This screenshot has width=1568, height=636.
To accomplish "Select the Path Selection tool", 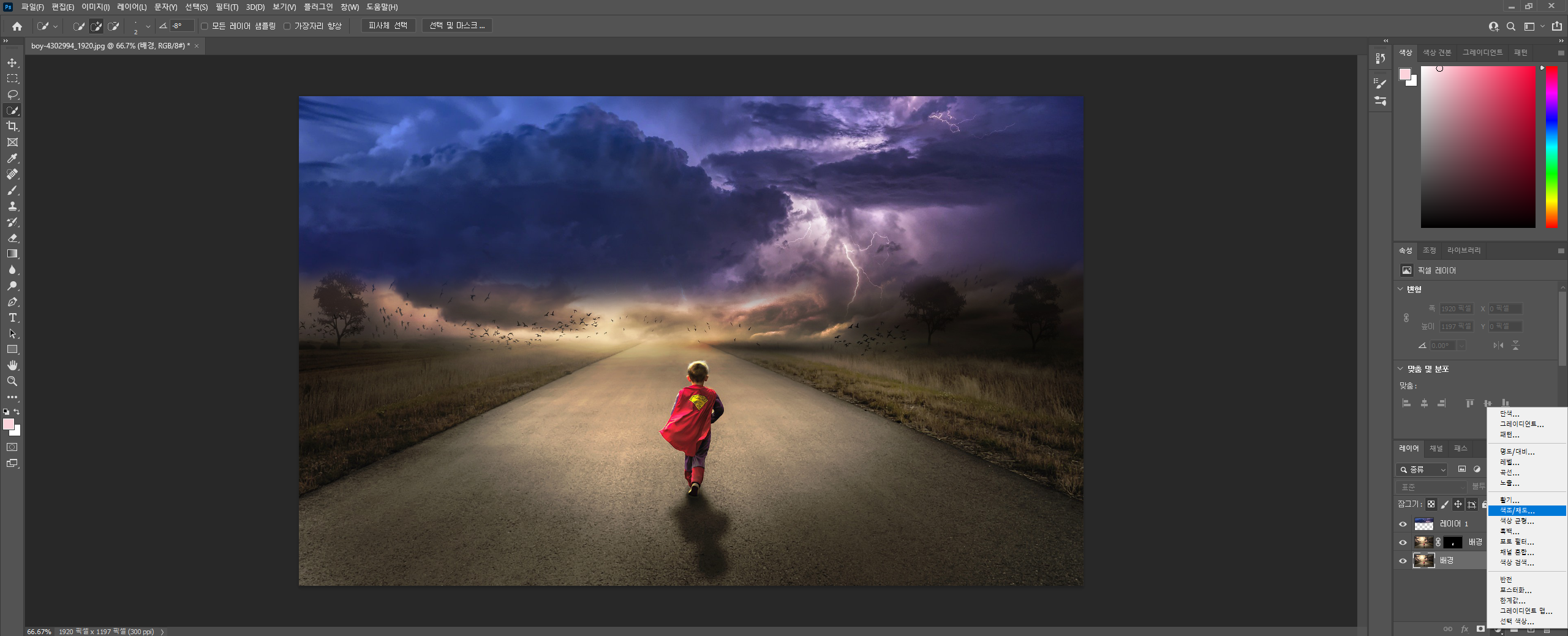I will 12,333.
